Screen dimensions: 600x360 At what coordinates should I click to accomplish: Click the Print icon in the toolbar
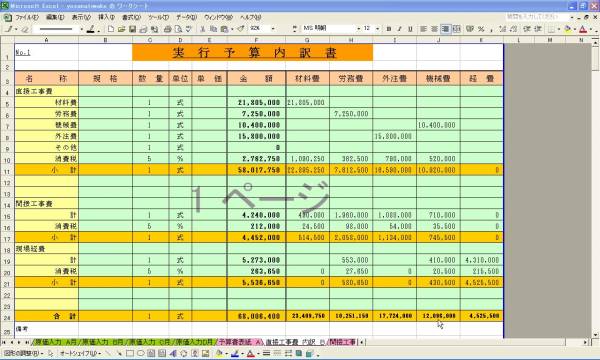tap(167, 29)
